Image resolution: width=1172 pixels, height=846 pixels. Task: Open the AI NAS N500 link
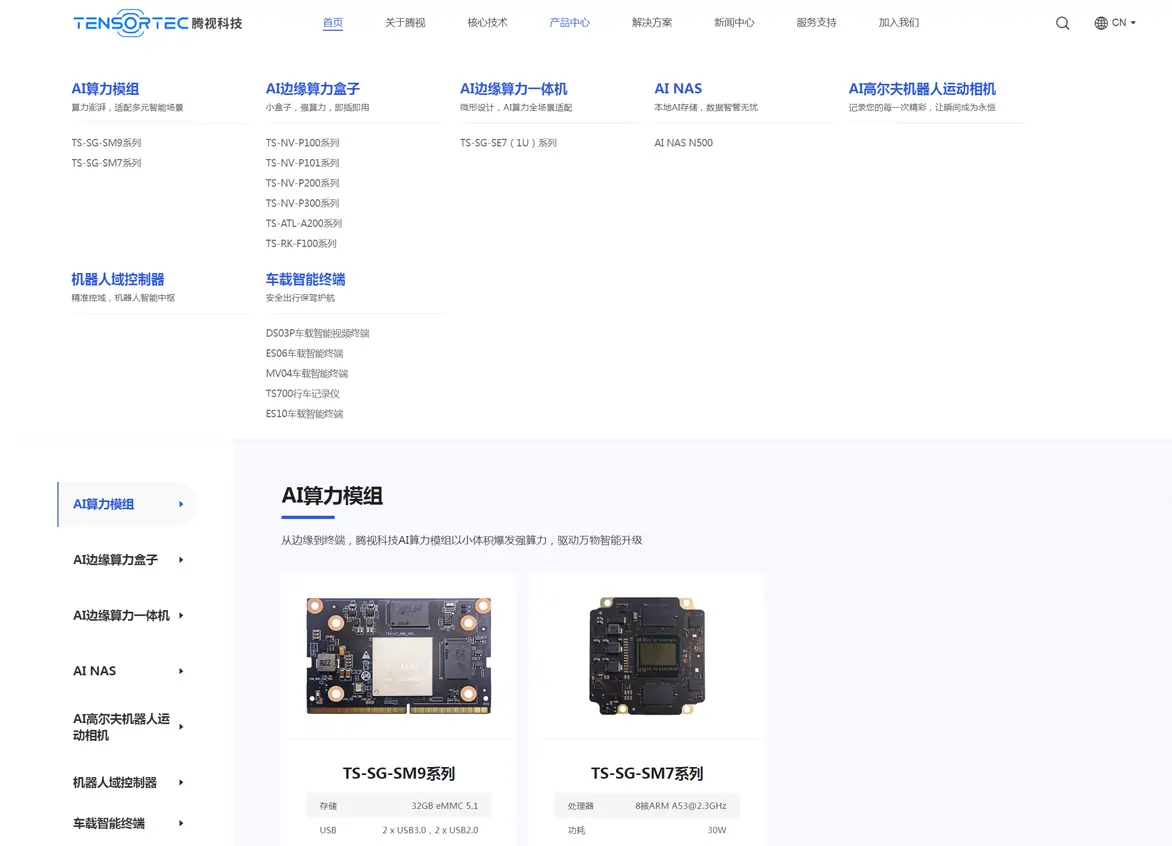(683, 143)
